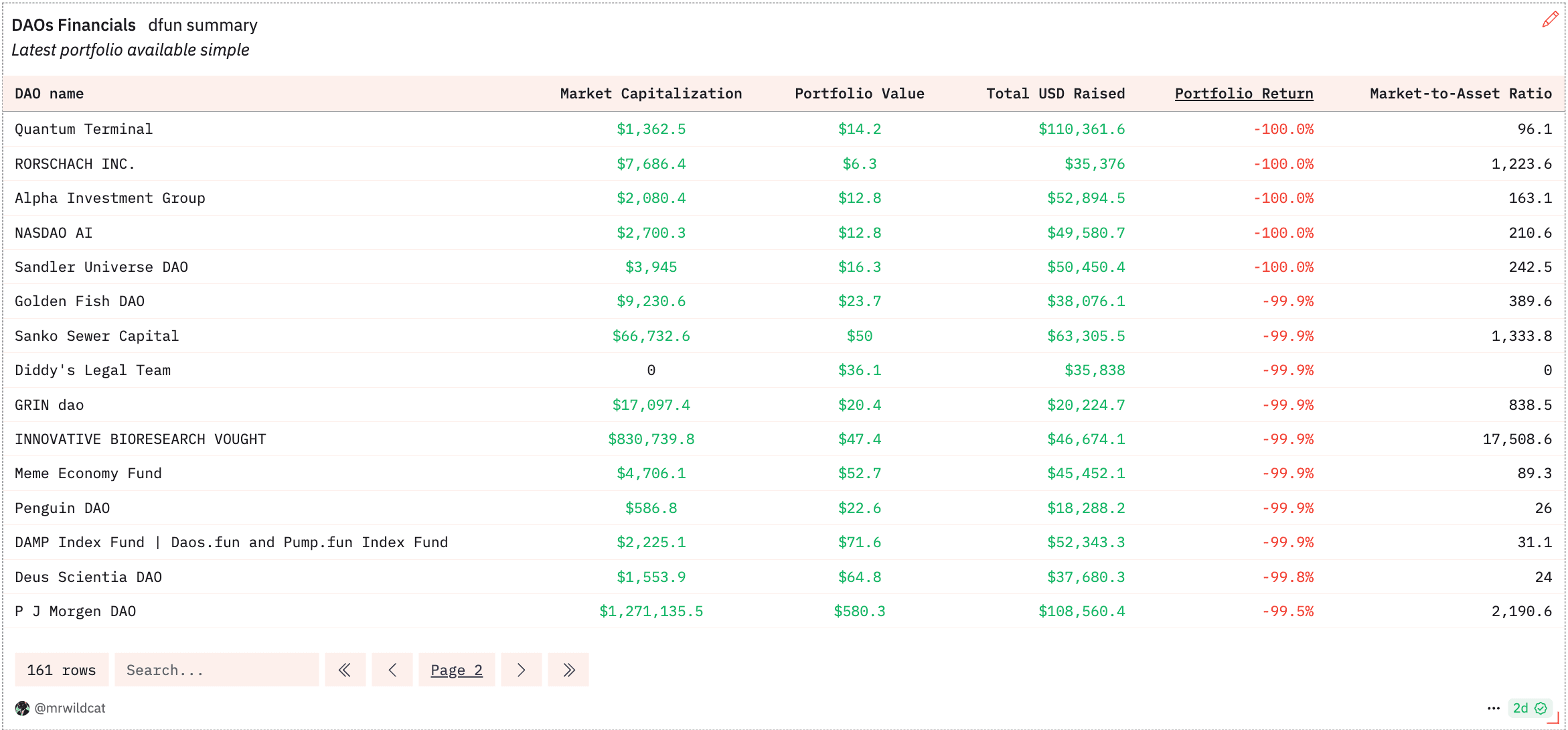Click market cap value $586.8

651,508
